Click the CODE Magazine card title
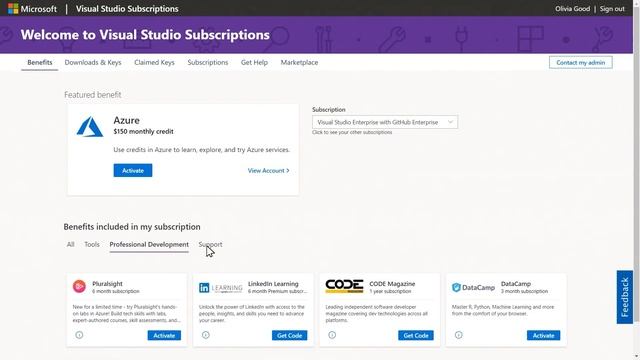 point(392,284)
